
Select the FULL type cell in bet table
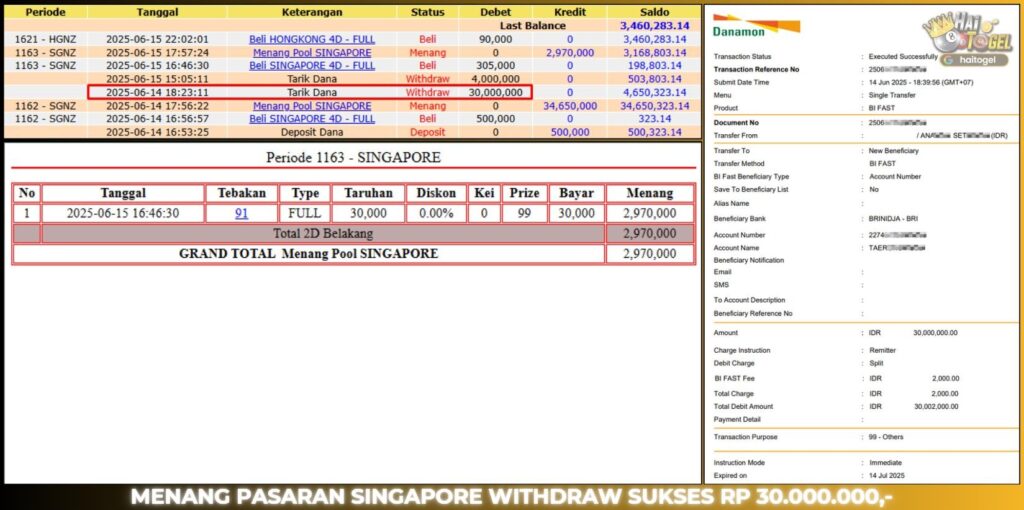[x=304, y=214]
